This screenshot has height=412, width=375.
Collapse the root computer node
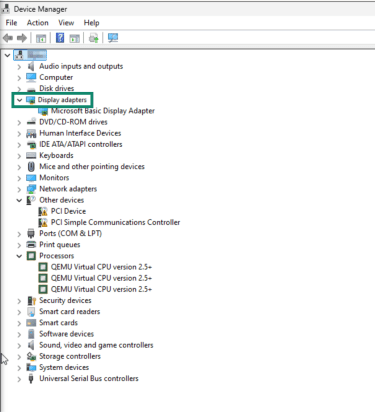(7, 55)
